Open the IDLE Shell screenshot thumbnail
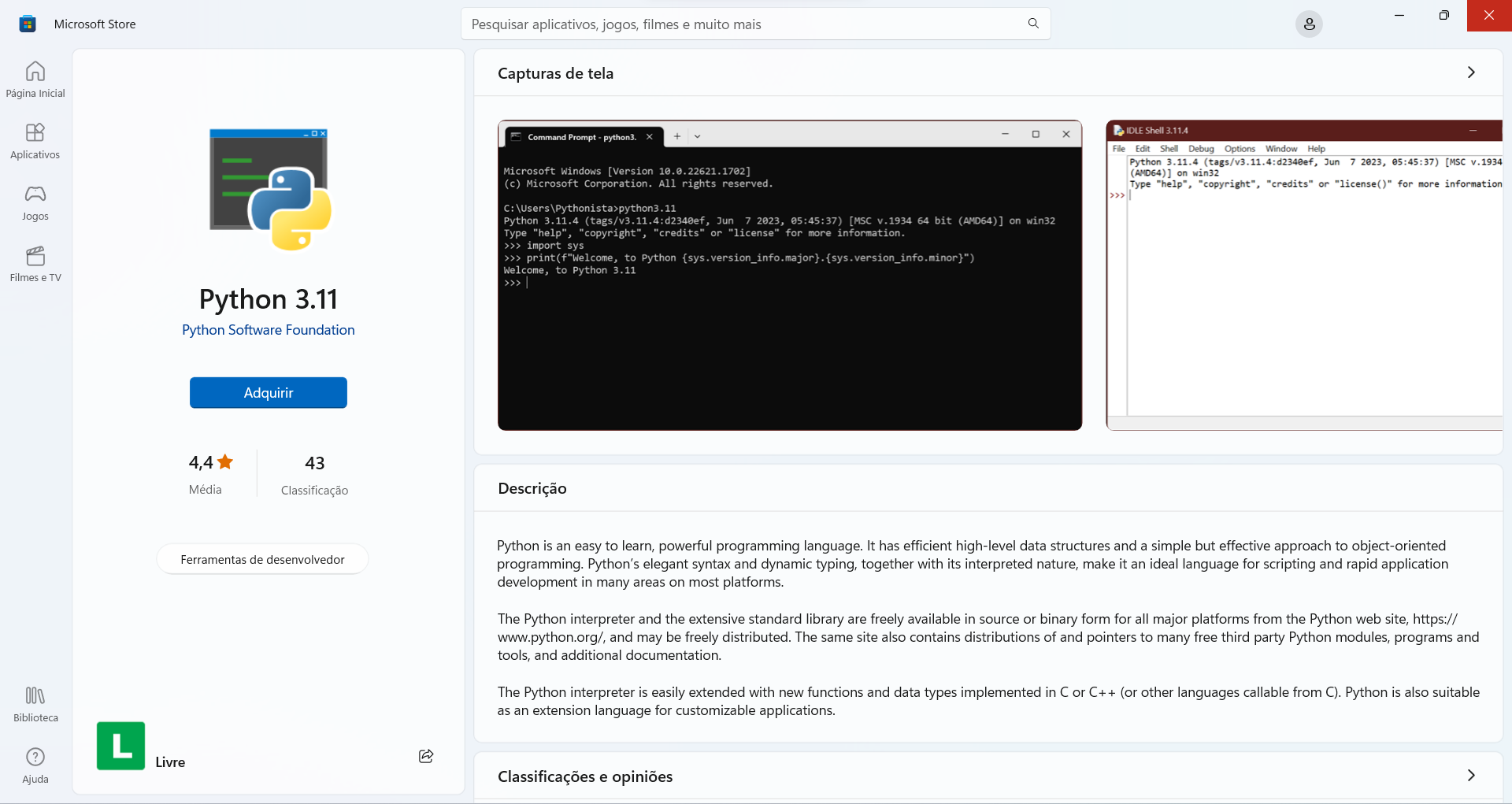Image resolution: width=1512 pixels, height=804 pixels. click(x=1304, y=275)
